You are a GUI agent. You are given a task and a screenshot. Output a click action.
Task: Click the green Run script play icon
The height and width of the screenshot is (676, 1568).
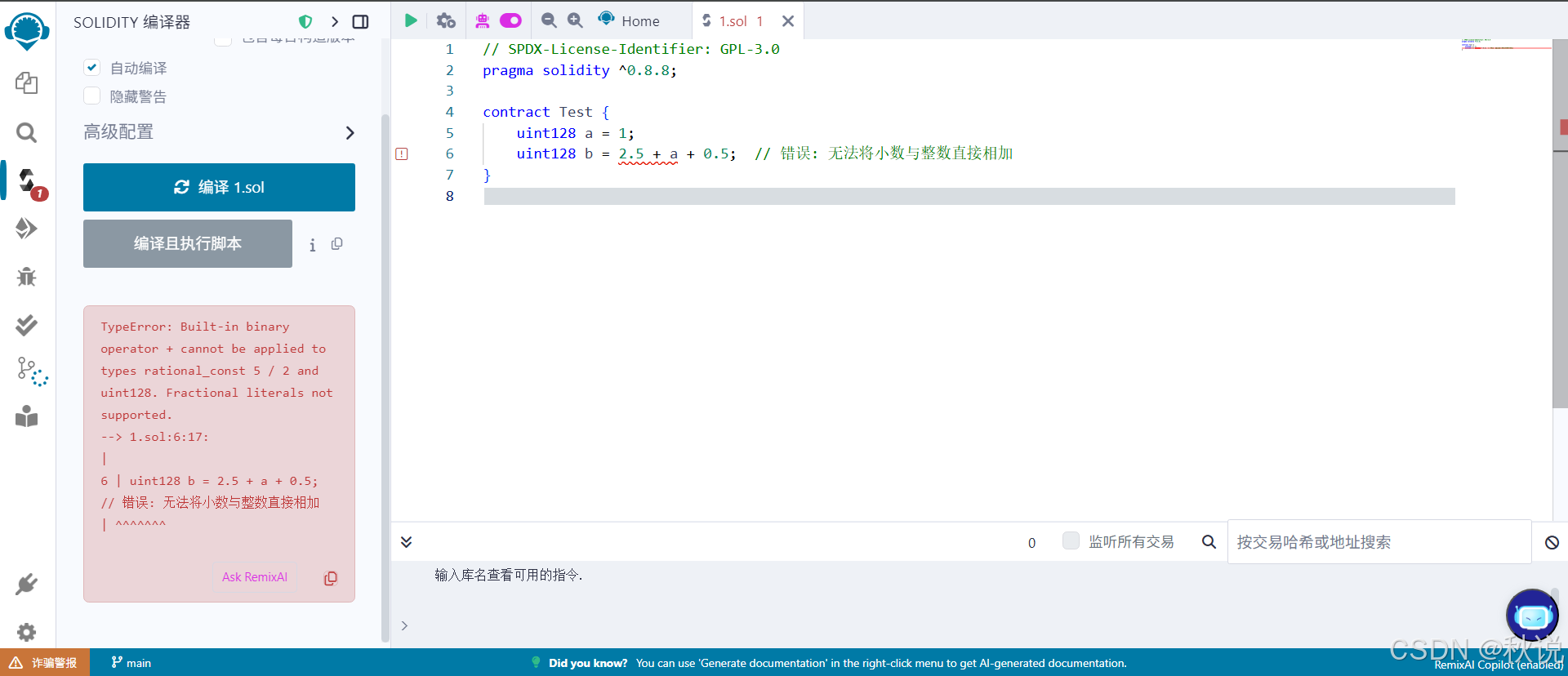point(411,20)
